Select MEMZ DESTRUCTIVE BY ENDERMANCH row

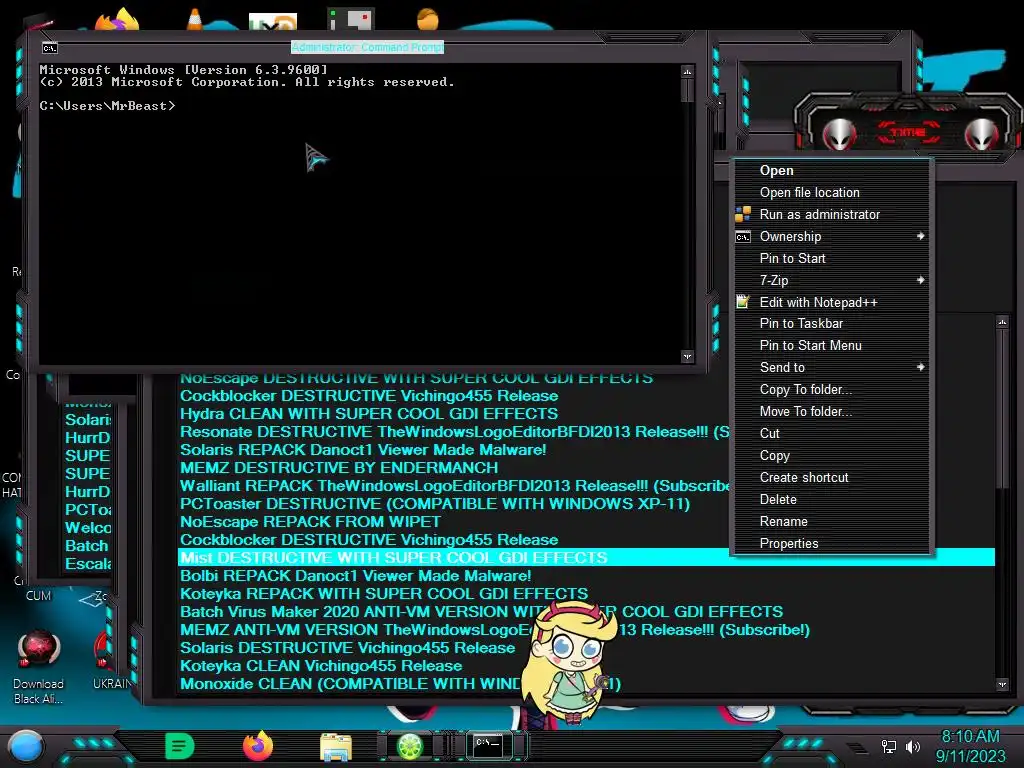[339, 468]
